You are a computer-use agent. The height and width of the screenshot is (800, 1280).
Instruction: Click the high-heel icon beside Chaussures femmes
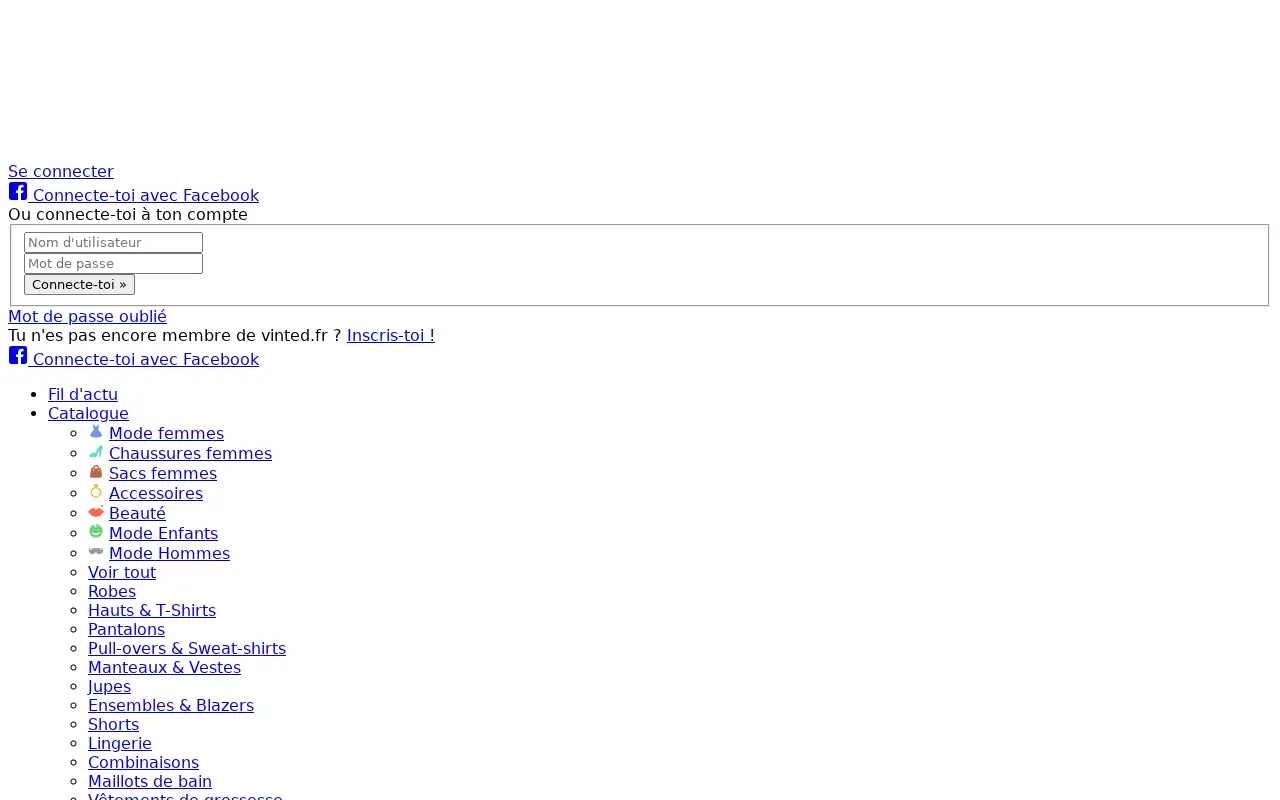pos(96,452)
